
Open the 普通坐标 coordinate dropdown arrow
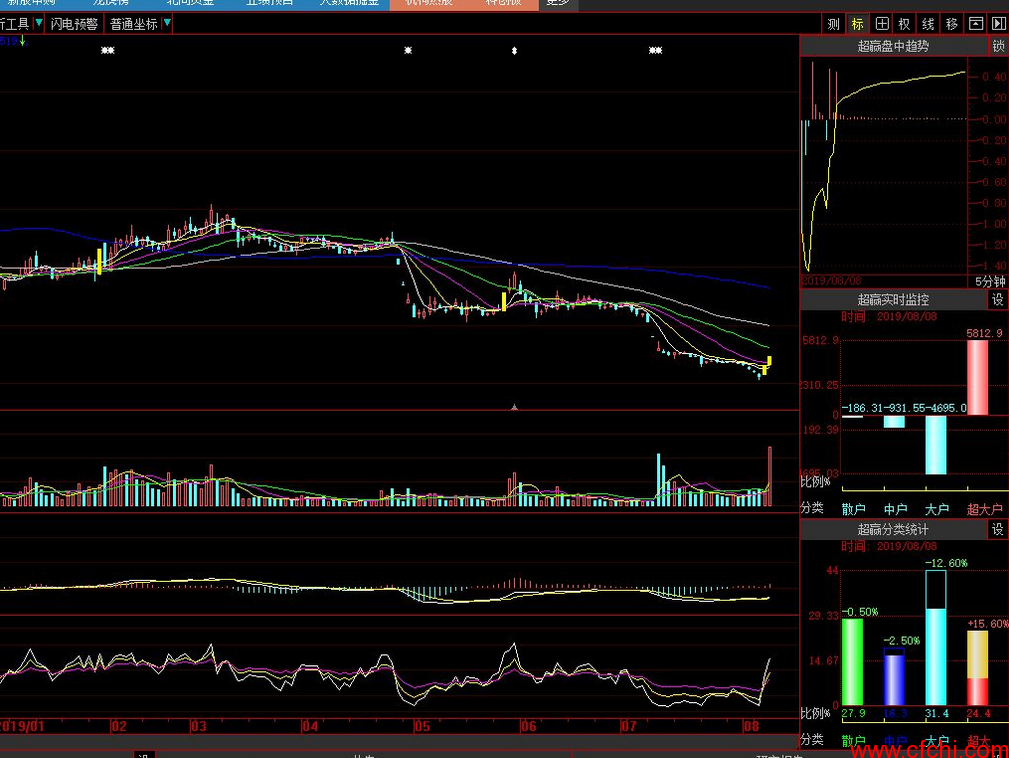(167, 24)
